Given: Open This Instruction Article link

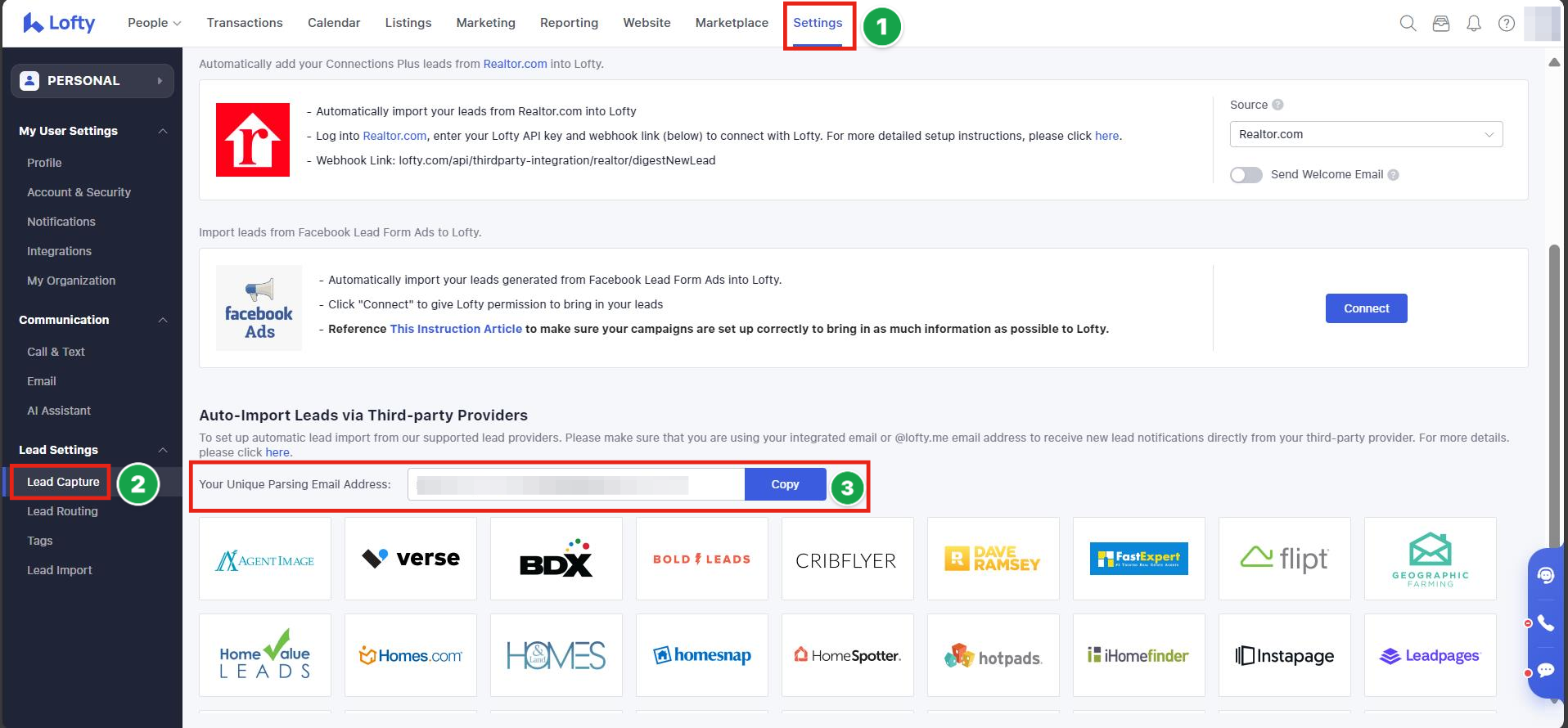Looking at the screenshot, I should click(456, 329).
